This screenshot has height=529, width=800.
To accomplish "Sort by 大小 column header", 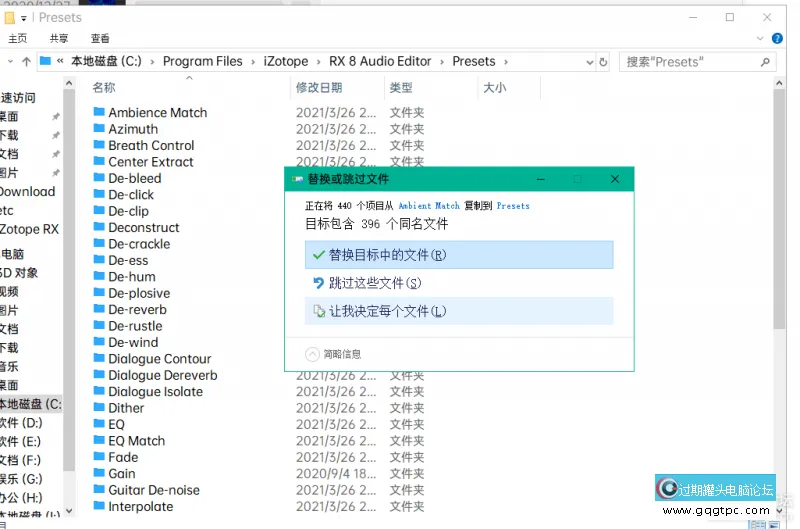I will click(494, 88).
